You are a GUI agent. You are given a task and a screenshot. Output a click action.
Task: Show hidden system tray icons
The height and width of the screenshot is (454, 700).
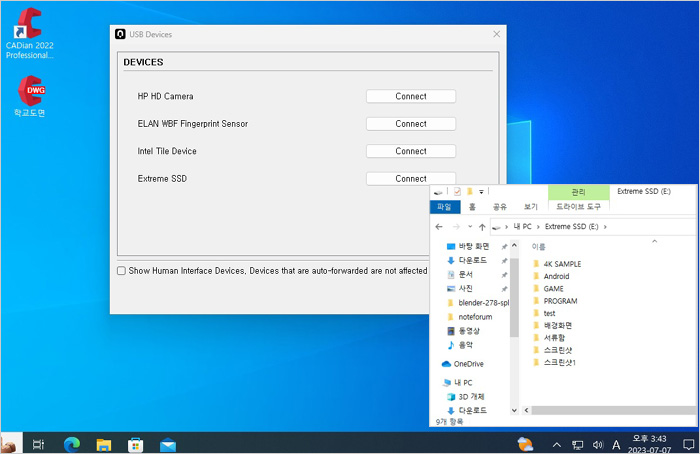[557, 445]
